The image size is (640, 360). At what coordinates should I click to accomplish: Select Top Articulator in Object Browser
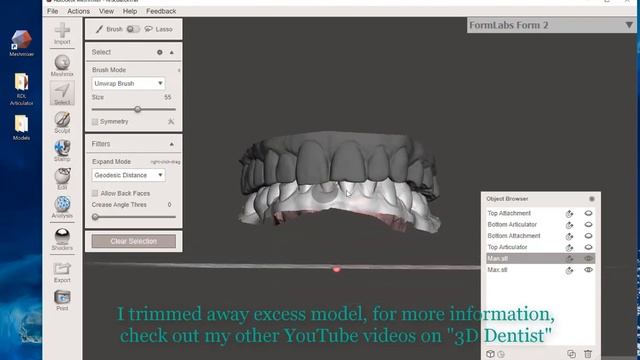(x=507, y=247)
